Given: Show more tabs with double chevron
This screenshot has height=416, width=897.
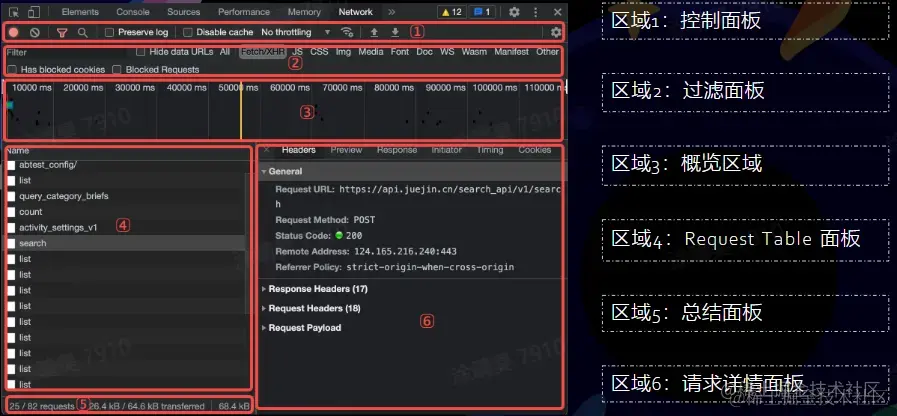Looking at the screenshot, I should (391, 11).
